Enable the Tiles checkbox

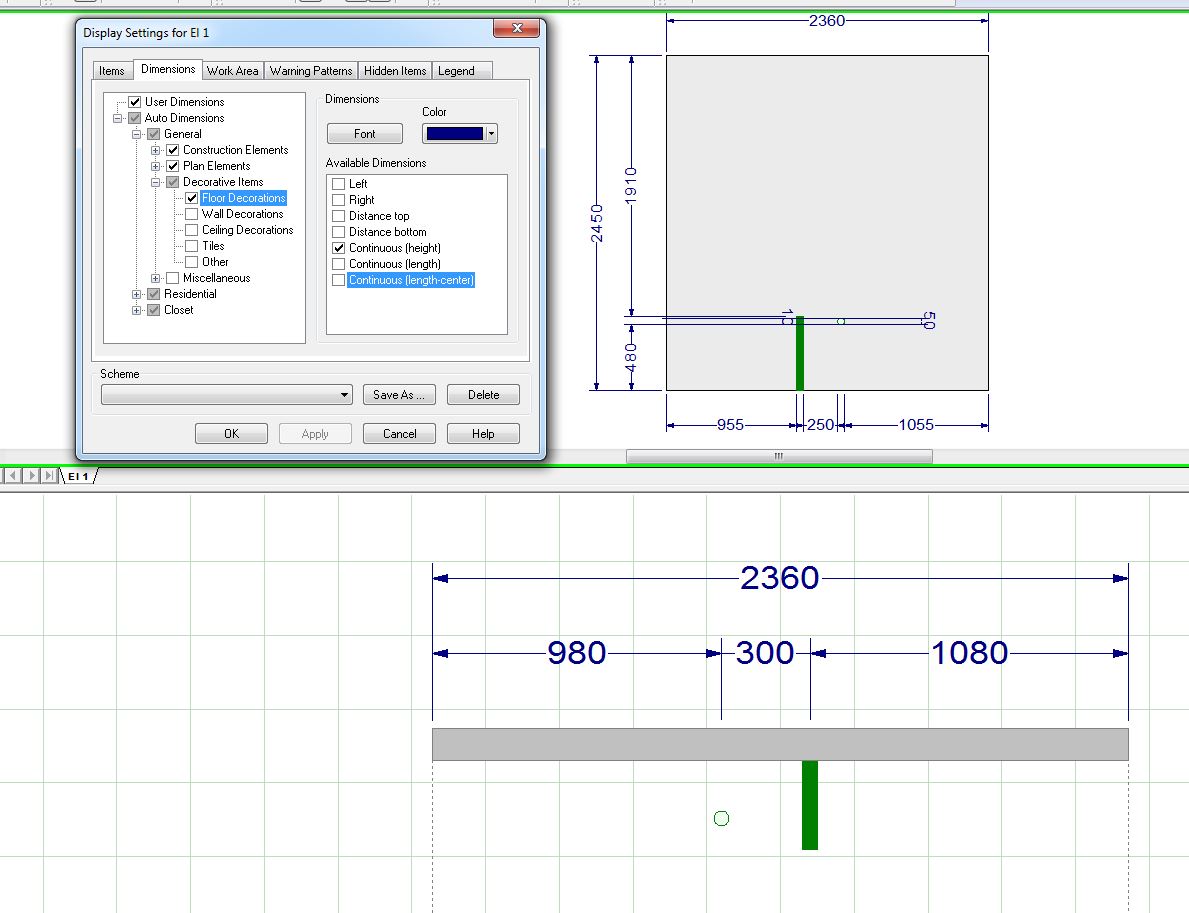coord(192,246)
